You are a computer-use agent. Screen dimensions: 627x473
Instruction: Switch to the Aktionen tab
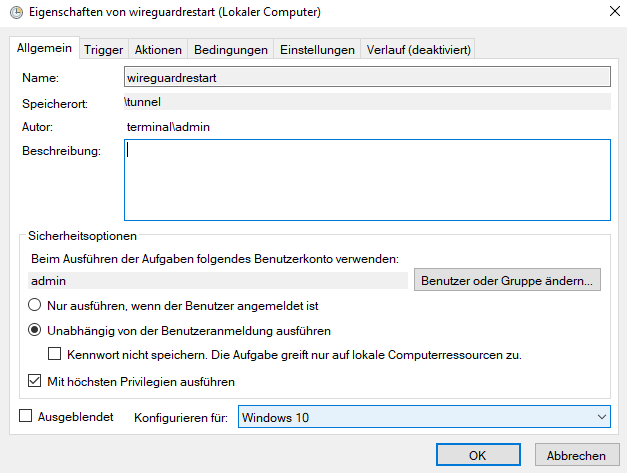pyautogui.click(x=158, y=49)
